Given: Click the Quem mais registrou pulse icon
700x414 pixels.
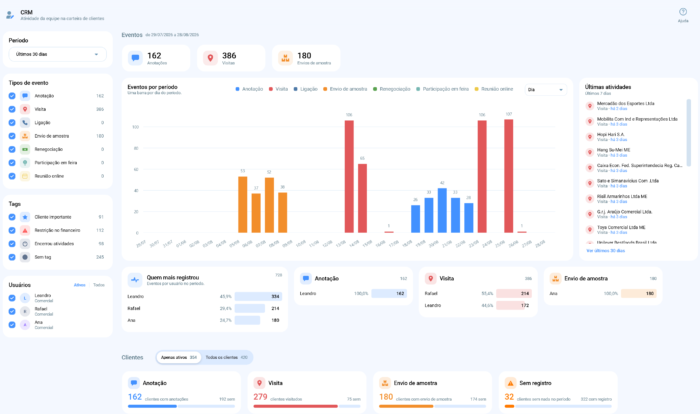Looking at the screenshot, I should pos(135,280).
